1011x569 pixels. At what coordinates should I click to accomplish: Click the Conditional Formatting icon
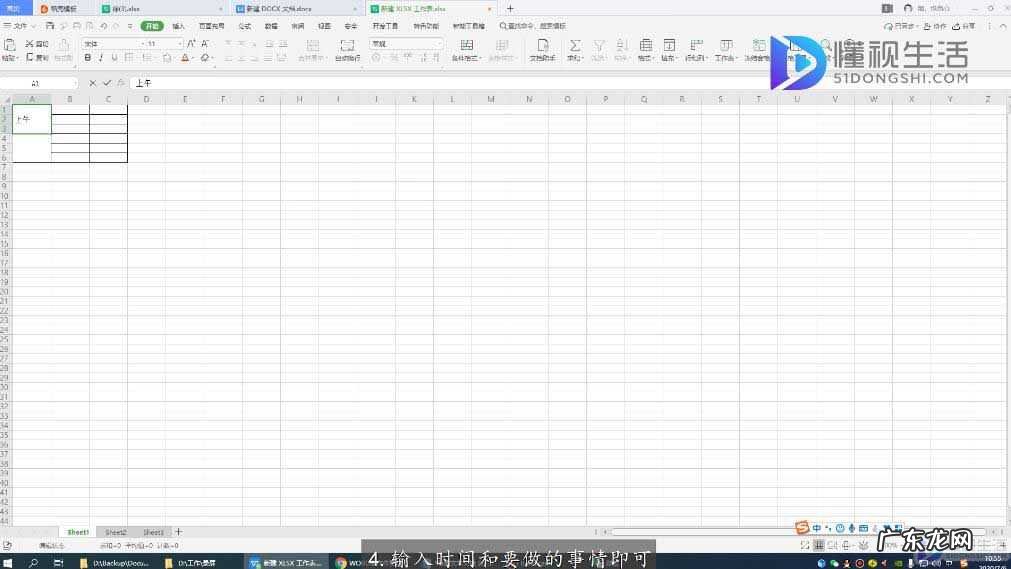[x=466, y=45]
